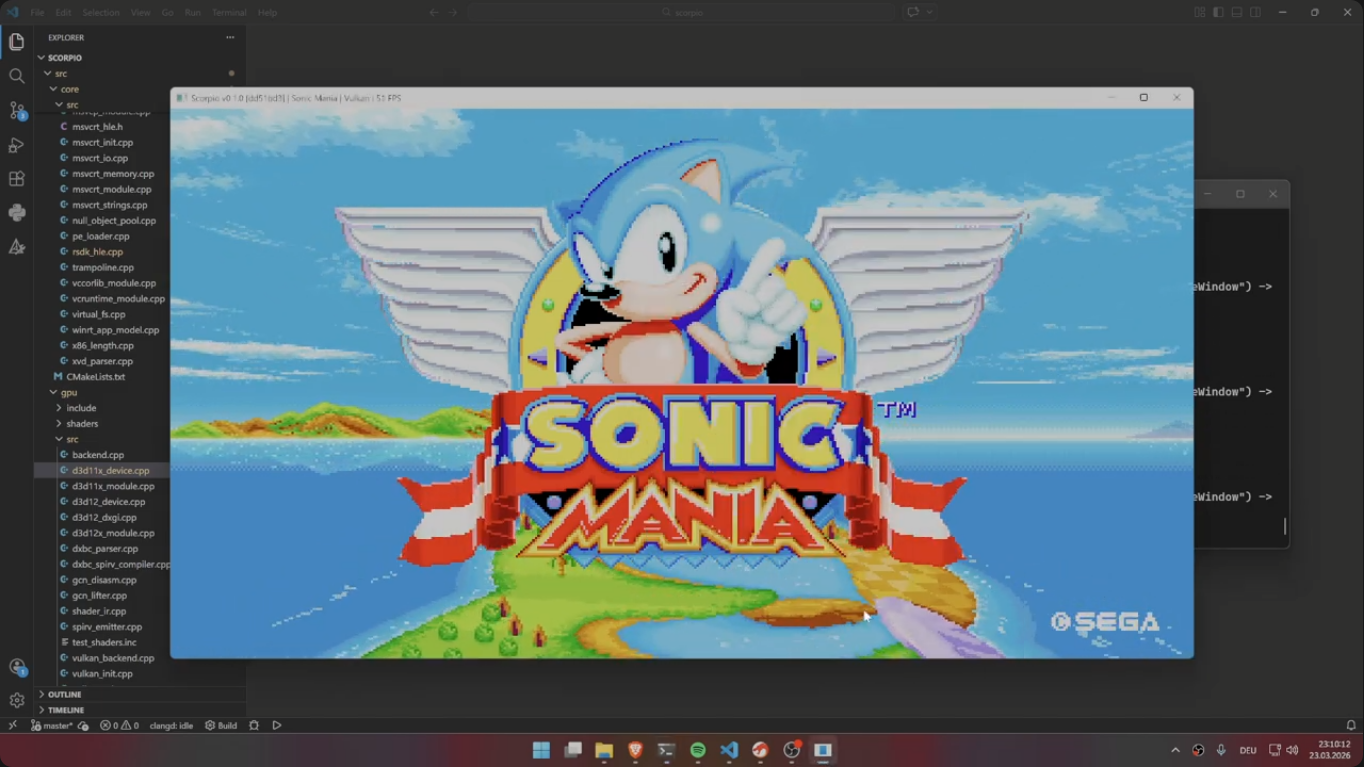Open the Search view in the activity bar

pos(16,76)
